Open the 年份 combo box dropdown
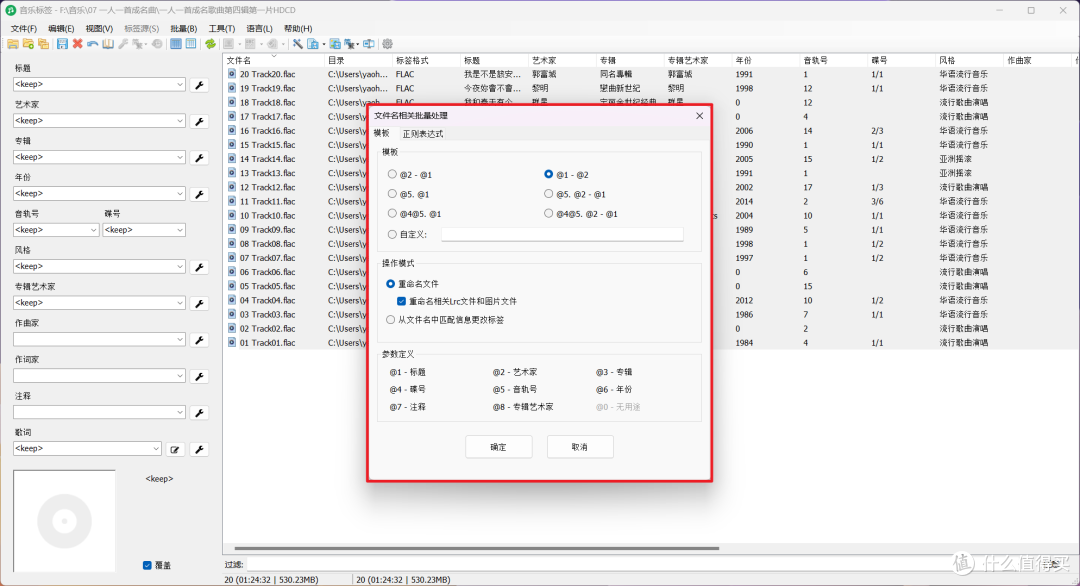The height and width of the screenshot is (586, 1080). click(x=179, y=194)
